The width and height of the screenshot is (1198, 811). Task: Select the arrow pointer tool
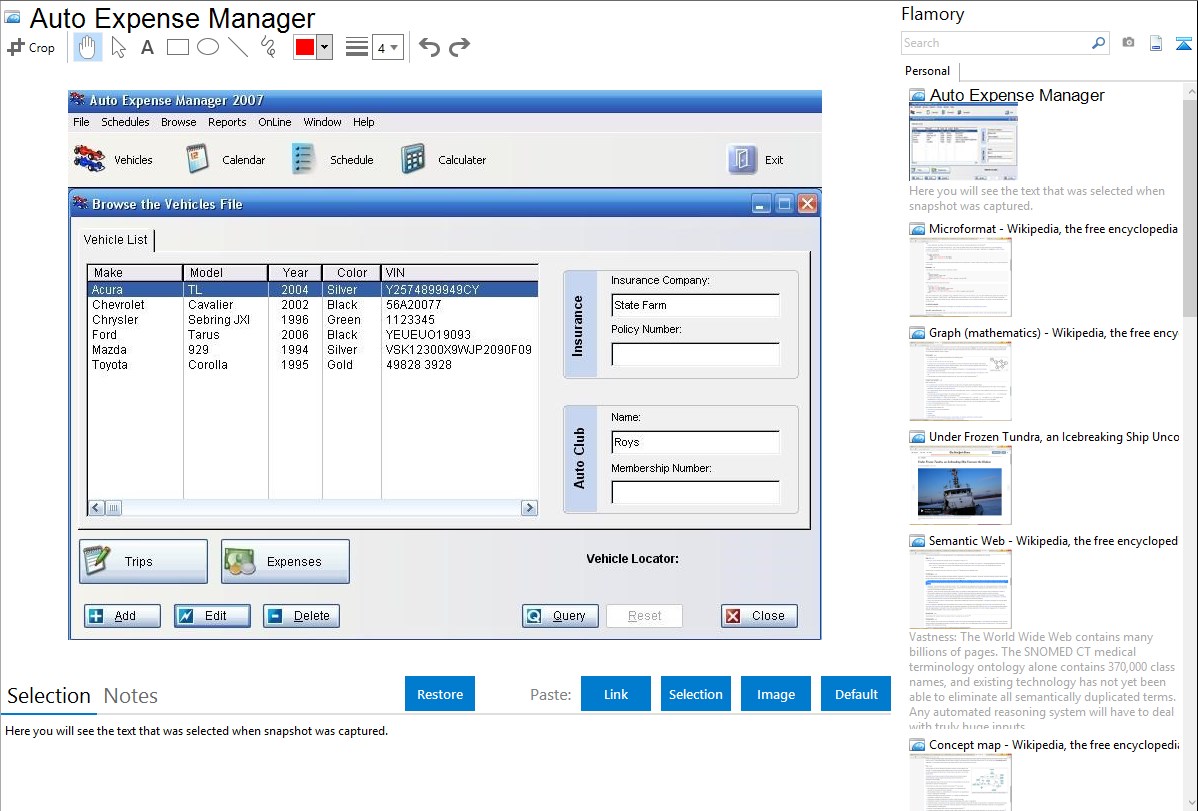[x=118, y=47]
